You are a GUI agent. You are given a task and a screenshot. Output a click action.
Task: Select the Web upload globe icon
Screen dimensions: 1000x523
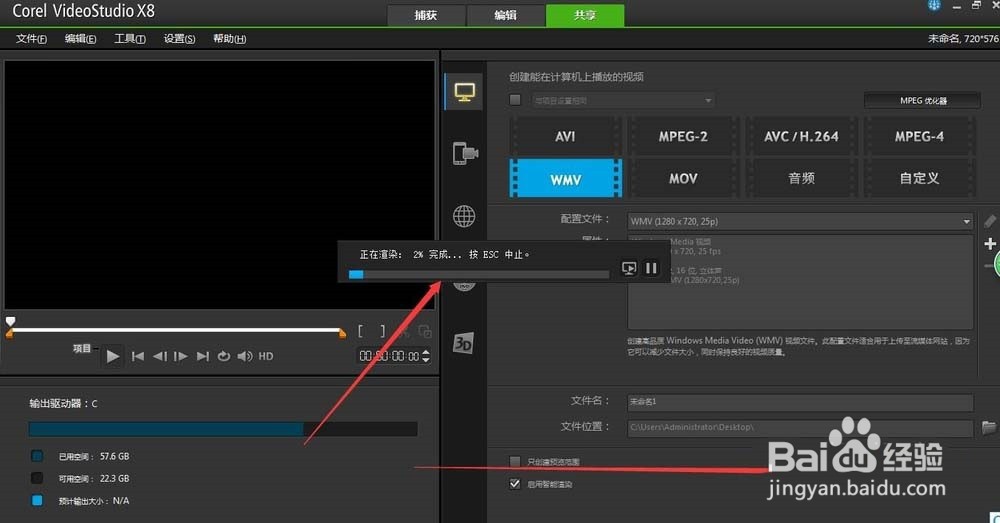tap(464, 216)
